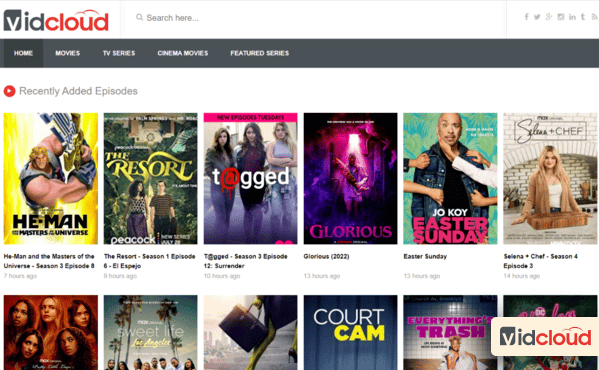Click the Vidcloud floating badge logo

click(x=545, y=337)
